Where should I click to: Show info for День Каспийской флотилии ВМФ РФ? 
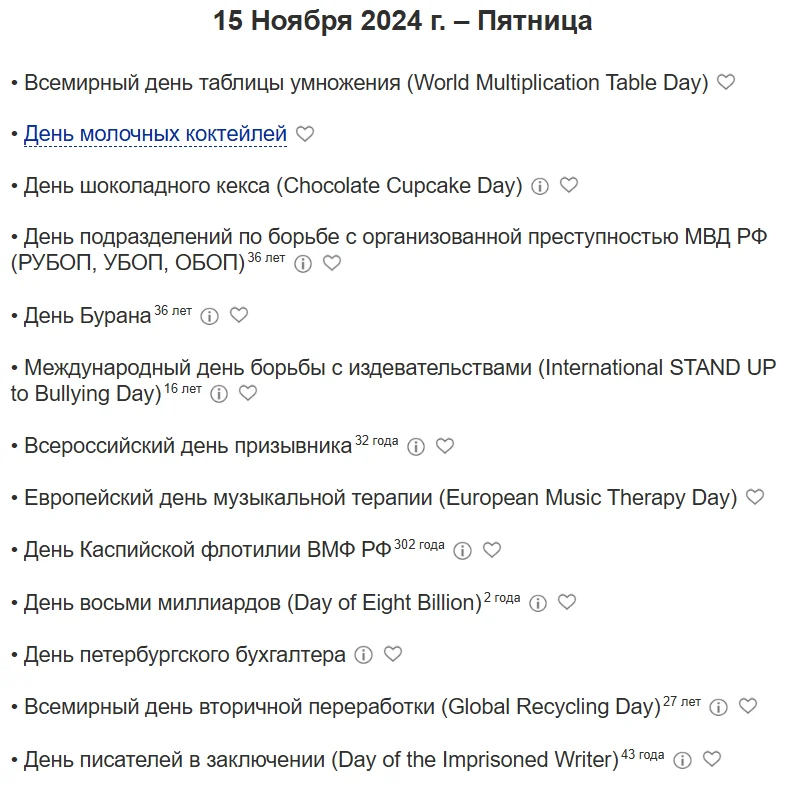(462, 550)
